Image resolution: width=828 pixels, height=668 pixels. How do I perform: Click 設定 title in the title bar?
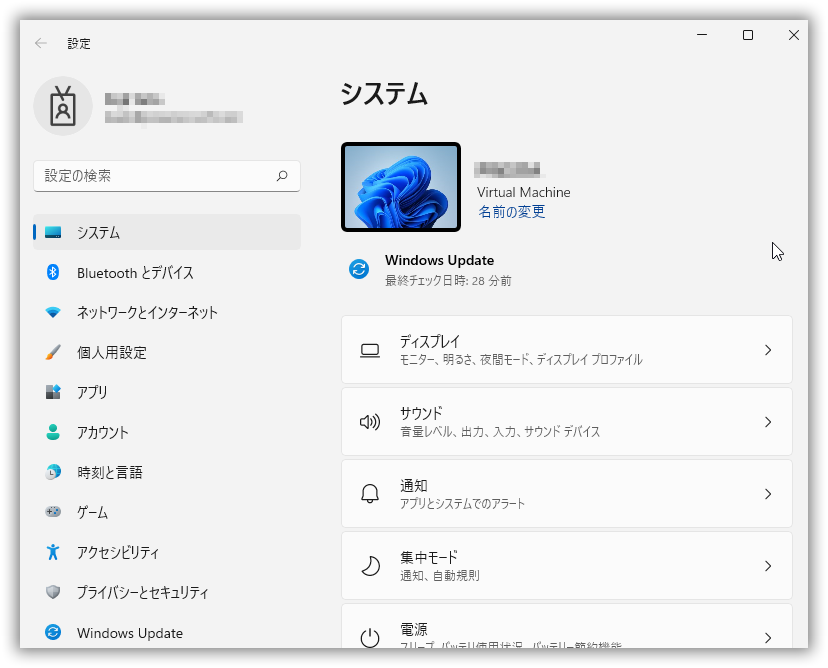click(x=79, y=43)
